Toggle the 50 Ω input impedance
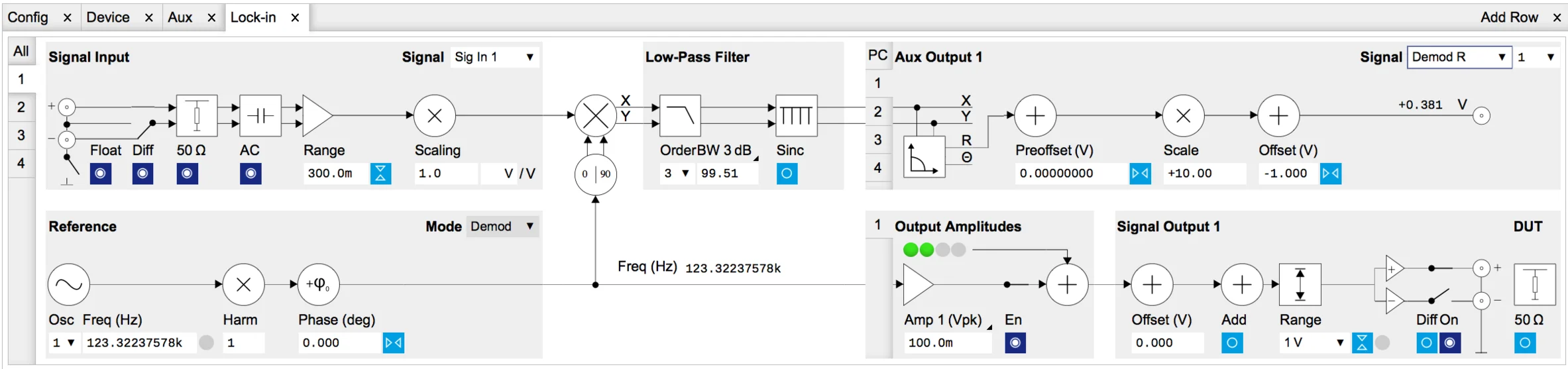This screenshot has height=369, width=1568. (x=188, y=174)
